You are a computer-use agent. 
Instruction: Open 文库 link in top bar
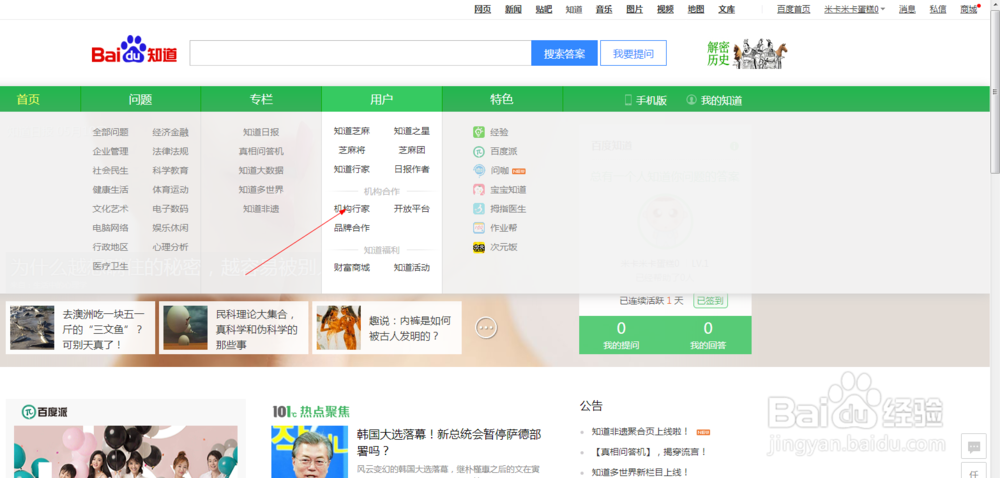726,9
